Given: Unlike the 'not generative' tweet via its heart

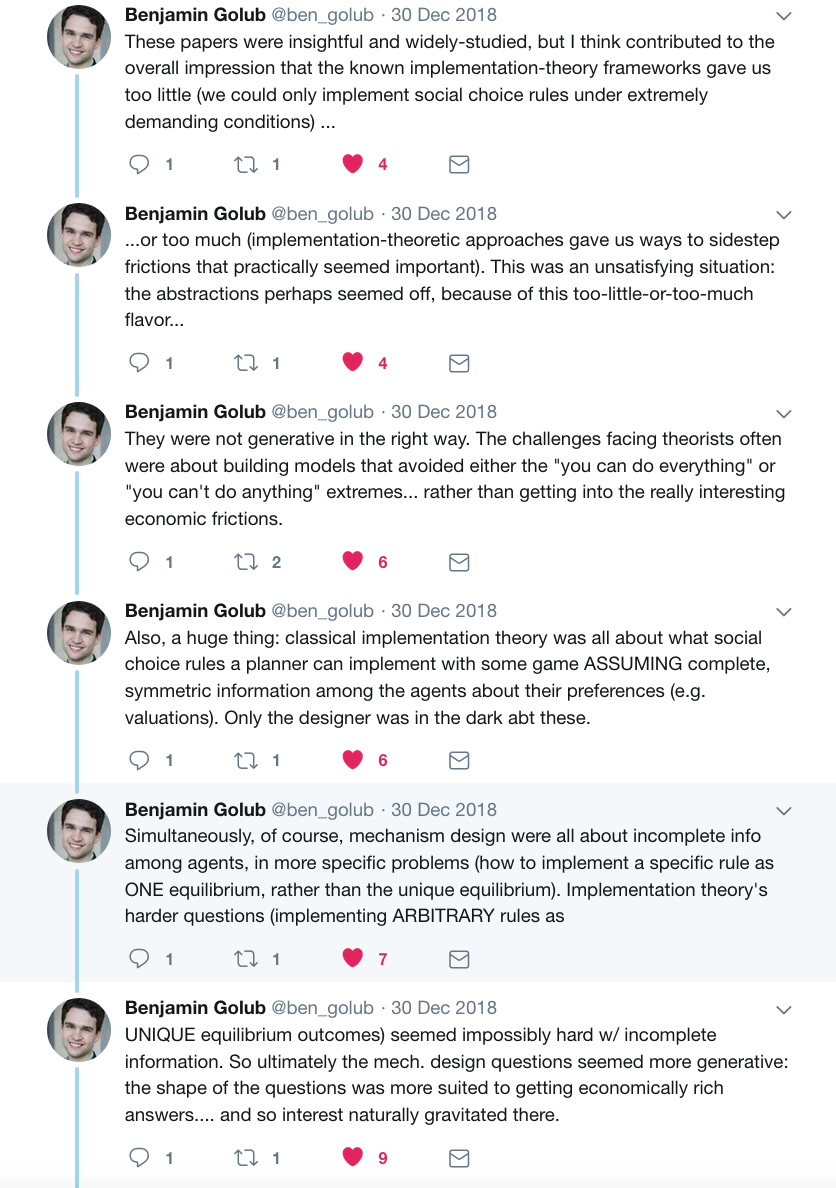Looking at the screenshot, I should 352,561.
